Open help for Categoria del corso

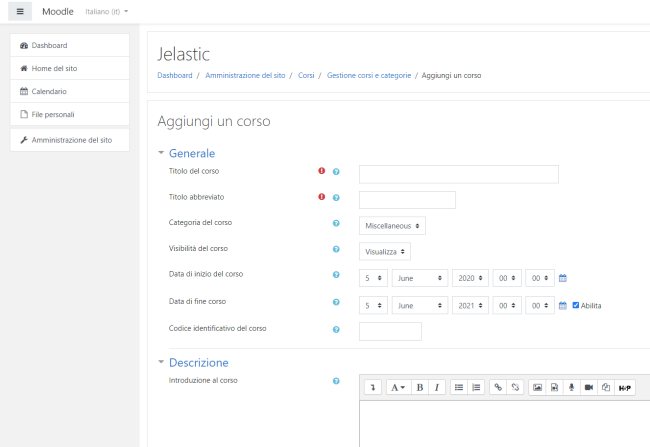click(336, 223)
